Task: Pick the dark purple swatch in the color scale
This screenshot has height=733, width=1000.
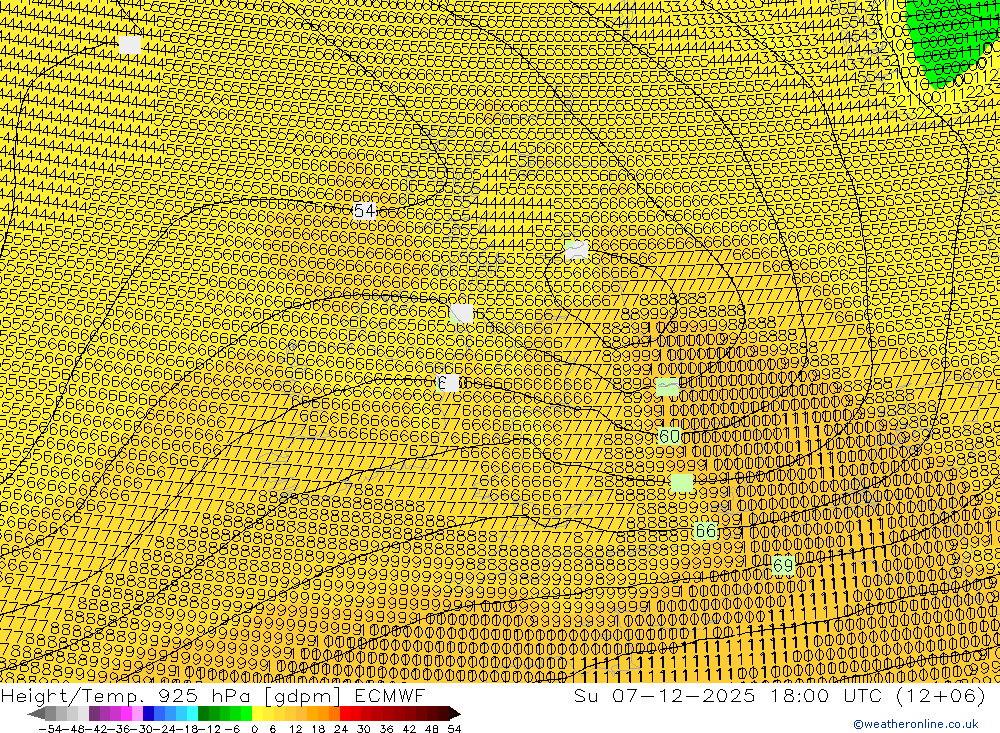Action: coord(94,713)
